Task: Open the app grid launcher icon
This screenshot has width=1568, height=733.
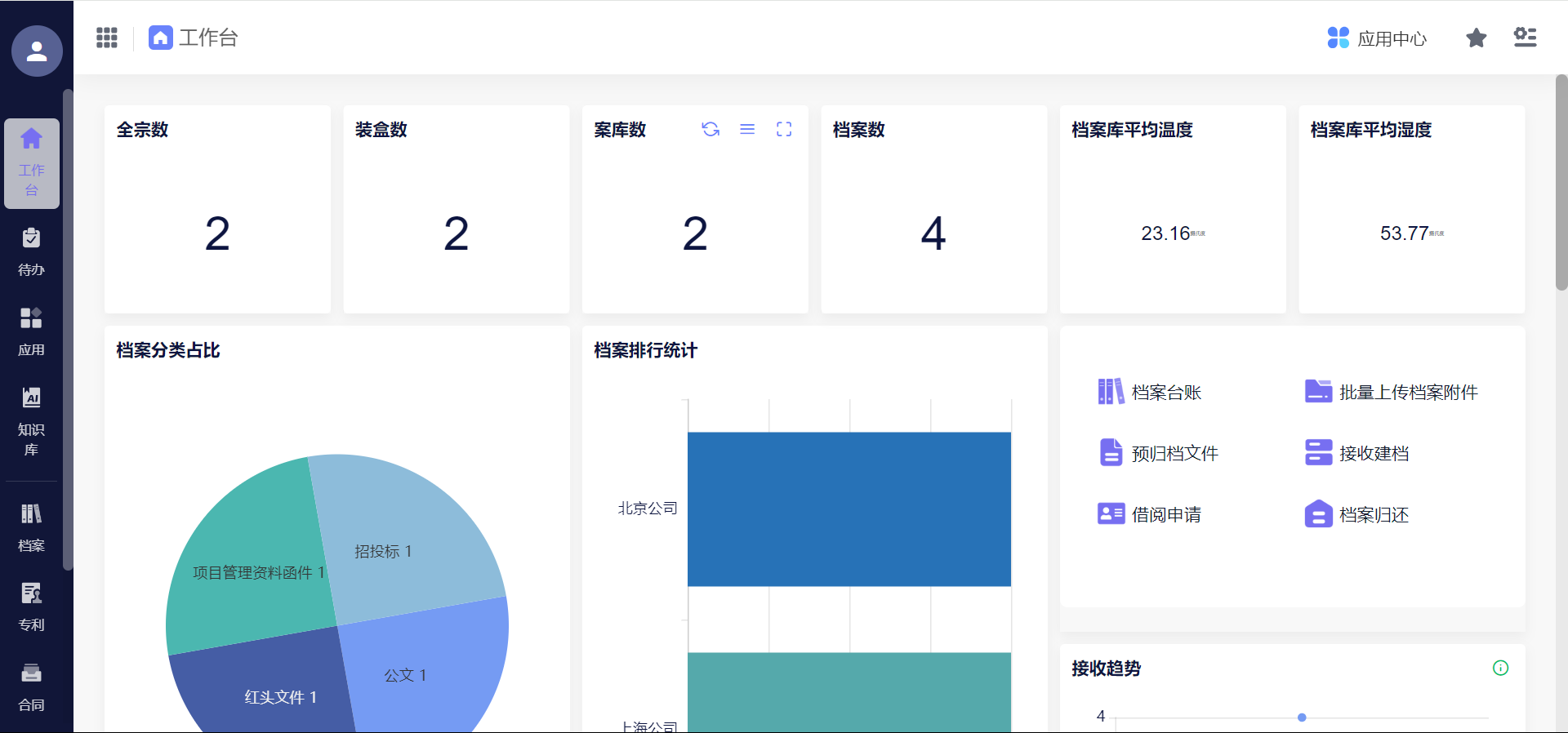Action: tap(107, 38)
